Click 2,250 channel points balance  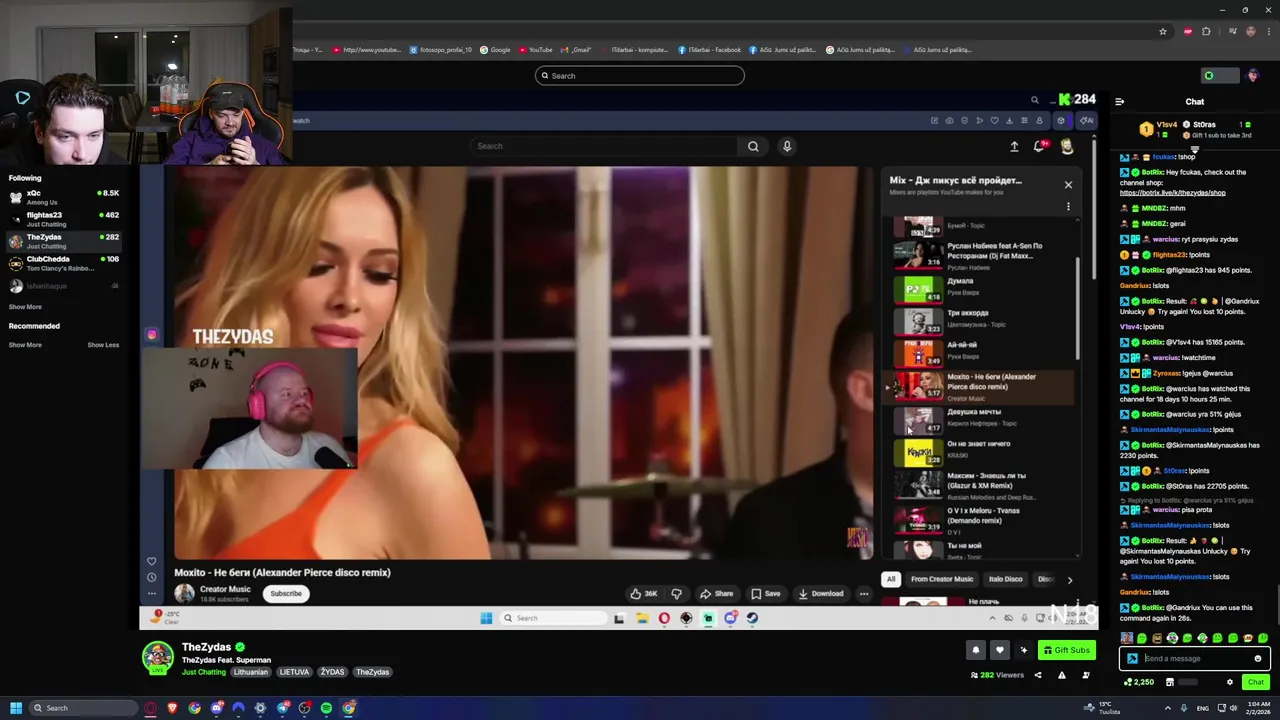(x=1139, y=682)
